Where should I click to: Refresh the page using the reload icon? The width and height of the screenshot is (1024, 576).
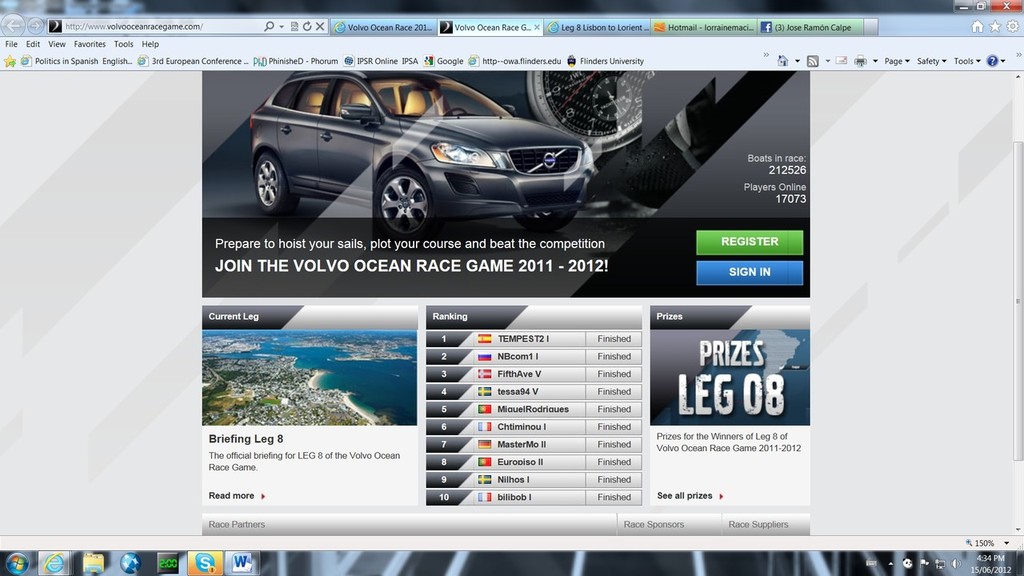coord(307,27)
